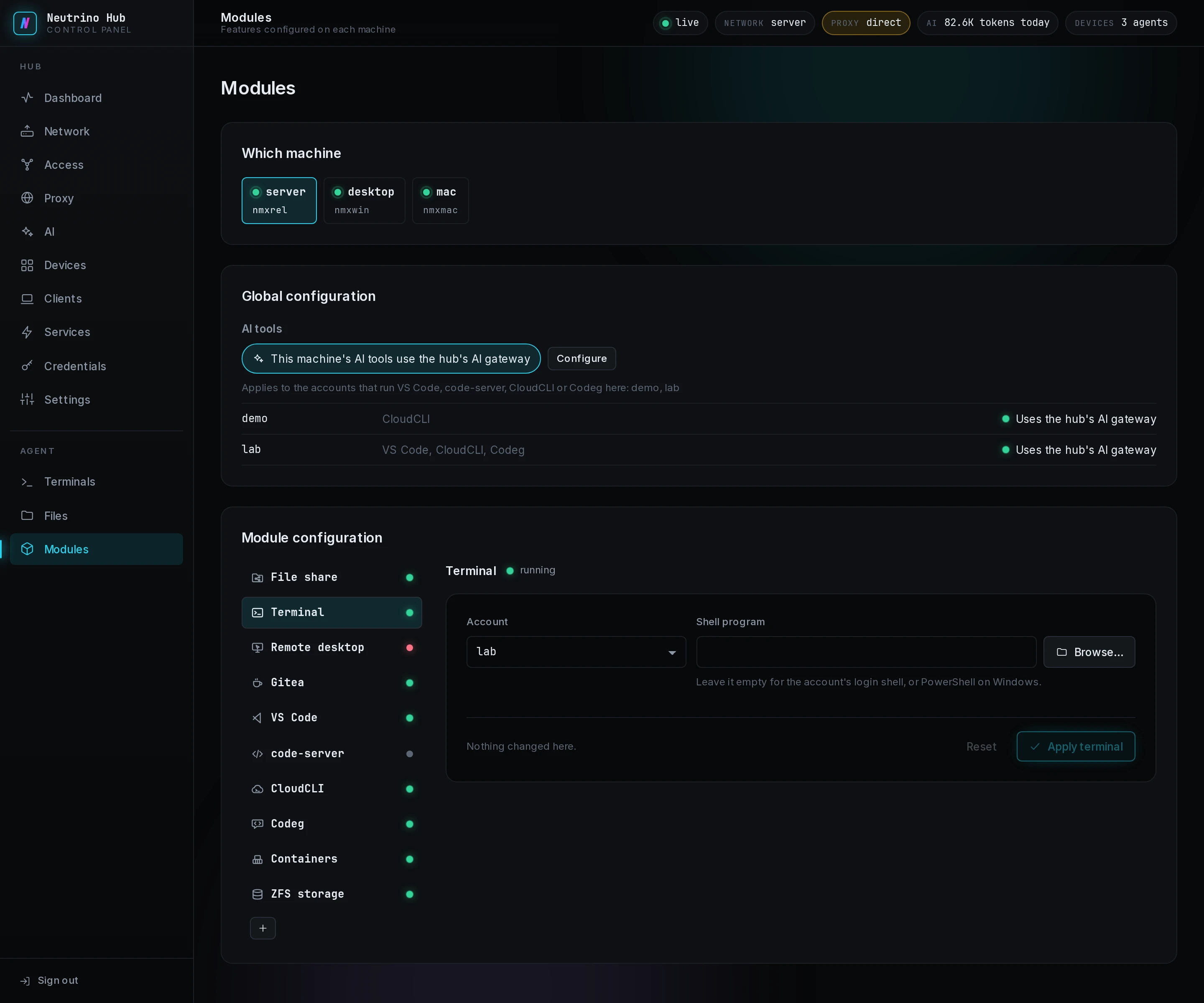Image resolution: width=1204 pixels, height=1003 pixels.
Task: Open Dashboard via its pulse icon
Action: [27, 97]
